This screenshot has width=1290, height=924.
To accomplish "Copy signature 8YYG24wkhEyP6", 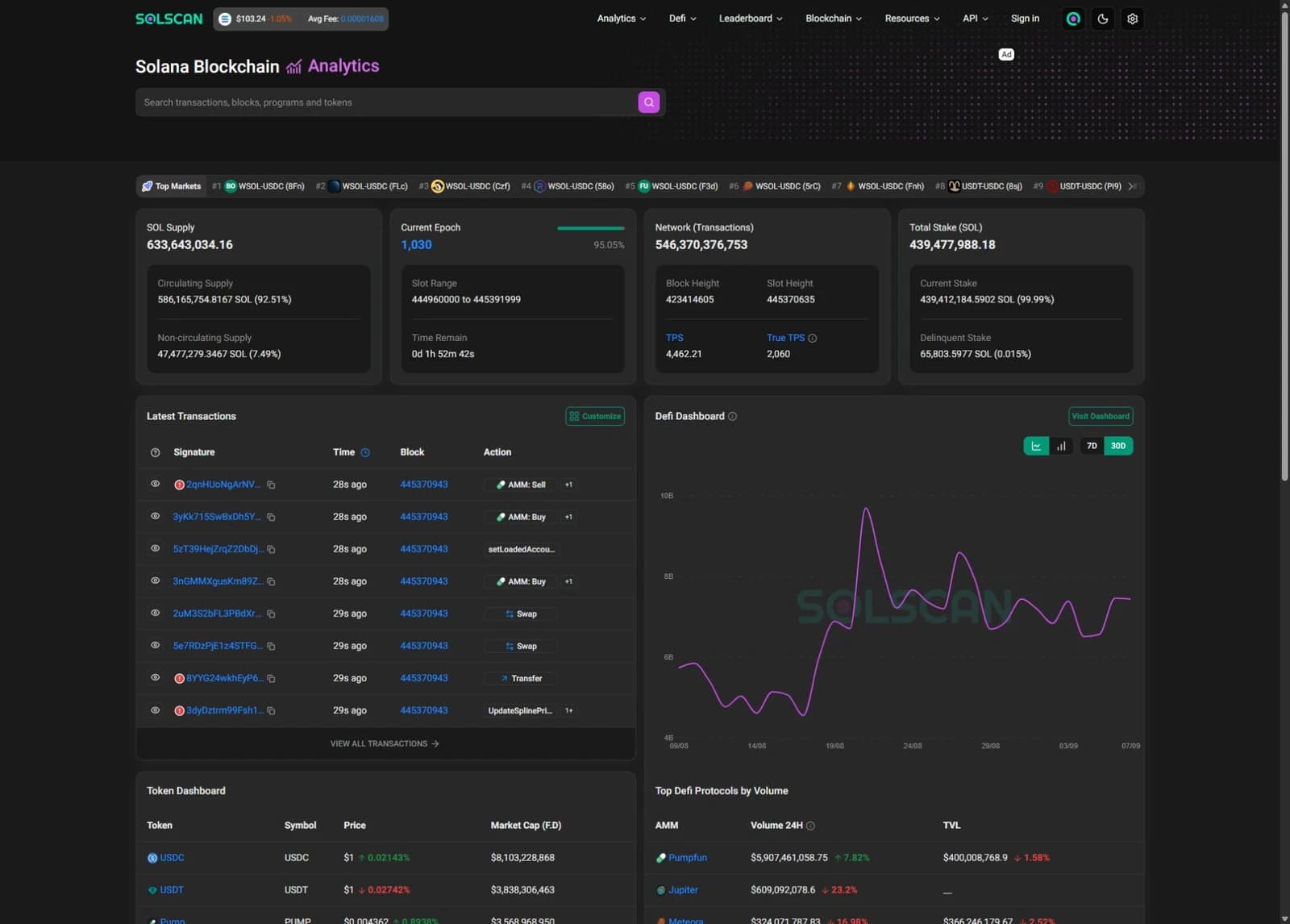I will point(271,678).
